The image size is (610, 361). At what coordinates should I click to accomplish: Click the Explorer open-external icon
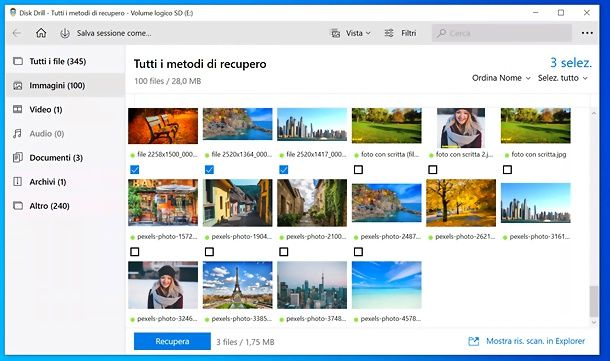click(473, 341)
